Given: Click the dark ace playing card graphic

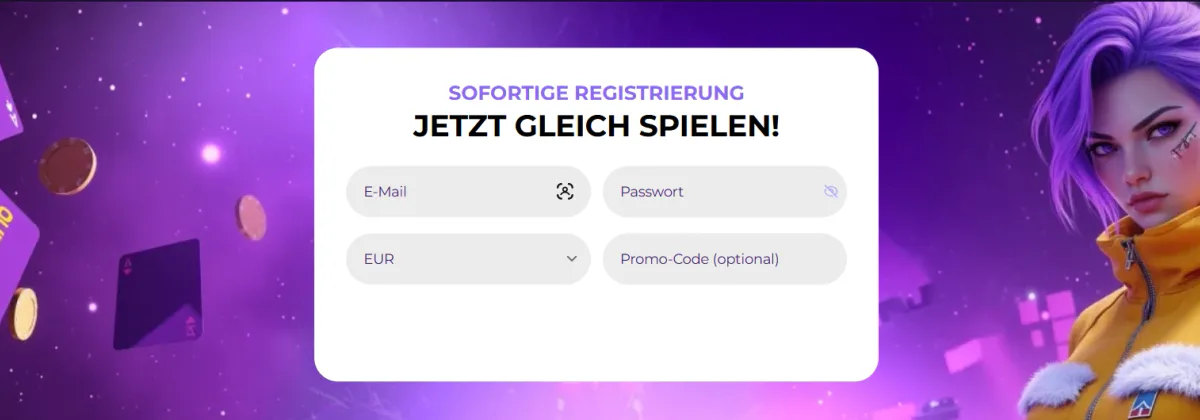Looking at the screenshot, I should coord(158,294).
